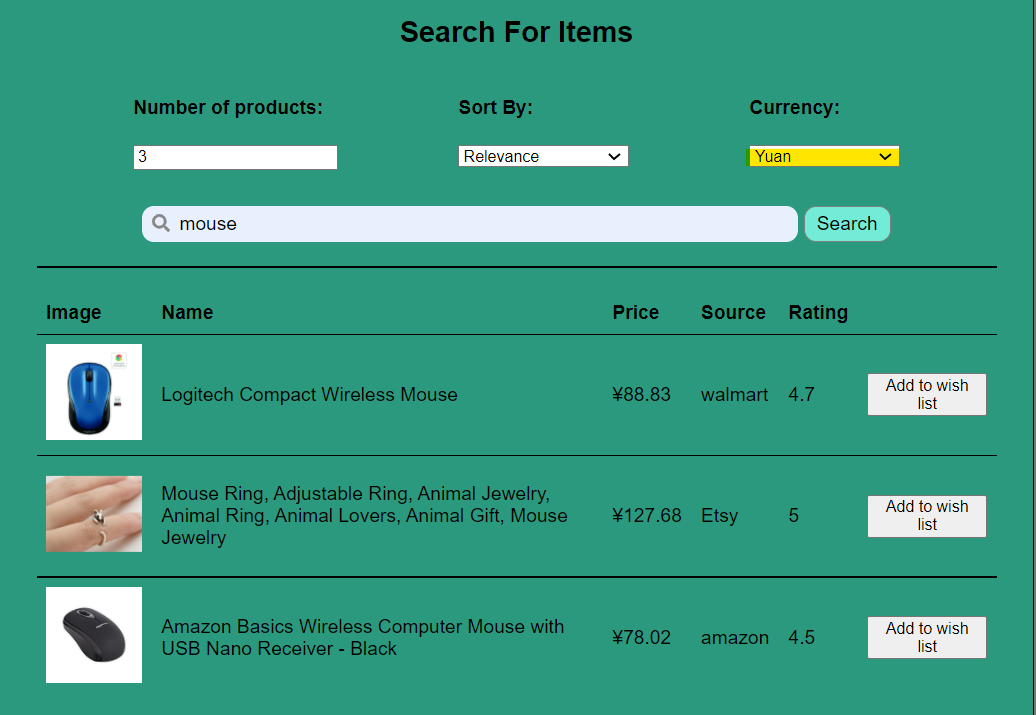The image size is (1036, 715).
Task: Click the amazon source cell
Action: pos(735,638)
